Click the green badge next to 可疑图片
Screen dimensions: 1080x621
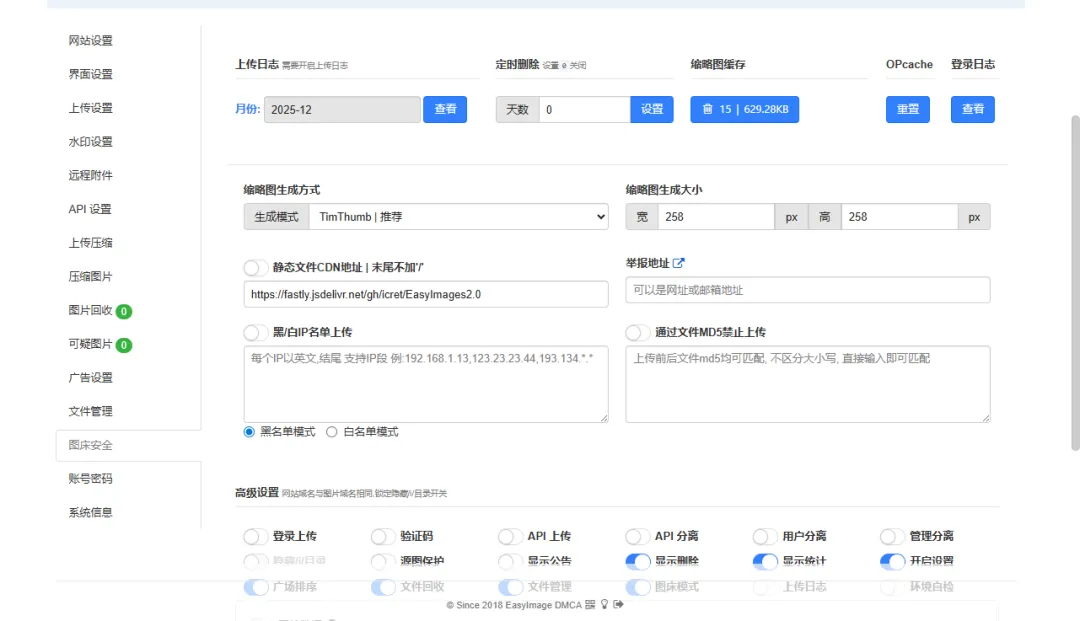124,345
